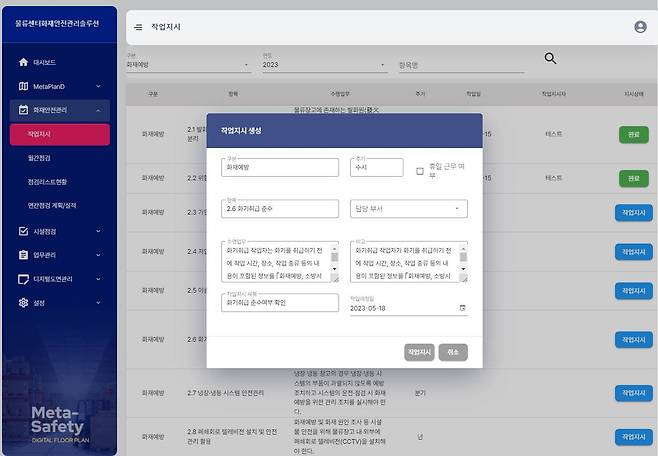Screen dimensions: 658x456
Task: Click blue 작업지시 button in row 2.3
Action: 634,213
